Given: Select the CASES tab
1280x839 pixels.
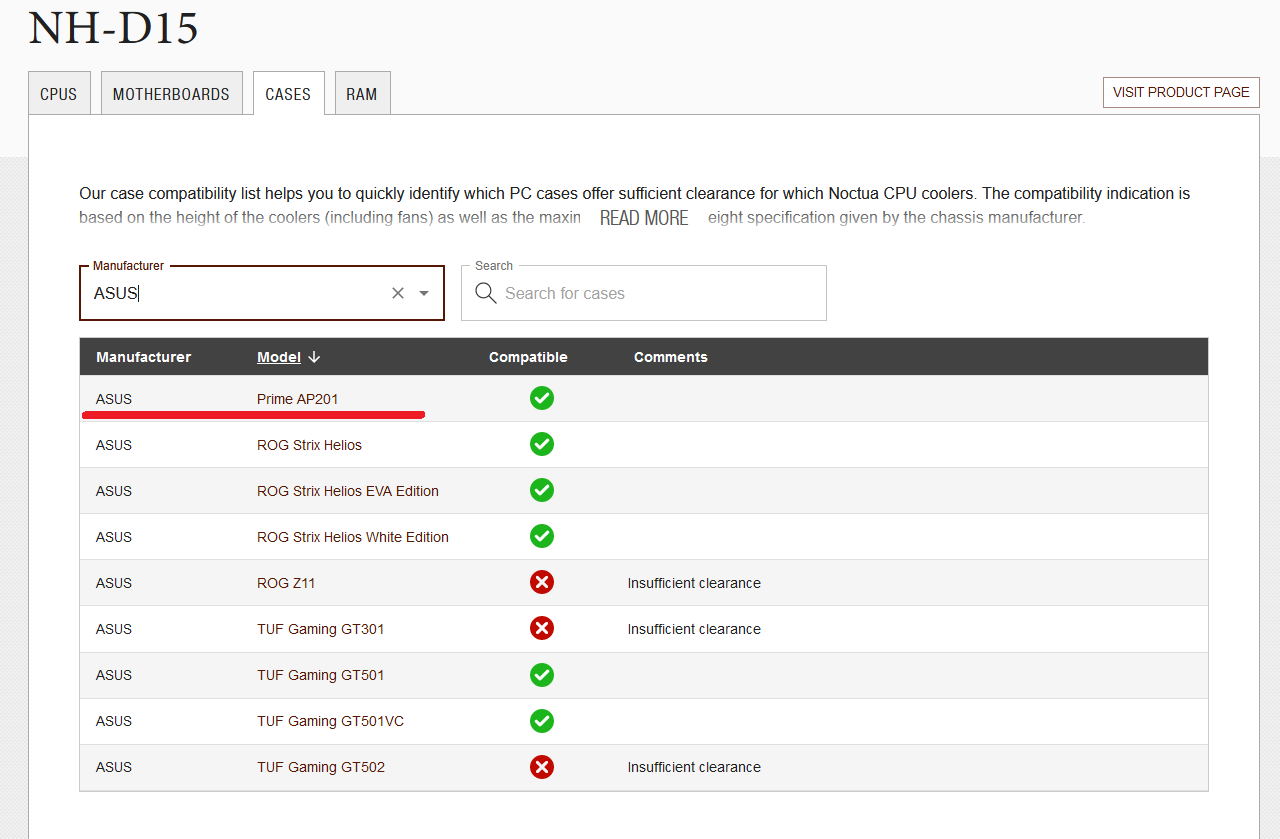Looking at the screenshot, I should click(288, 93).
